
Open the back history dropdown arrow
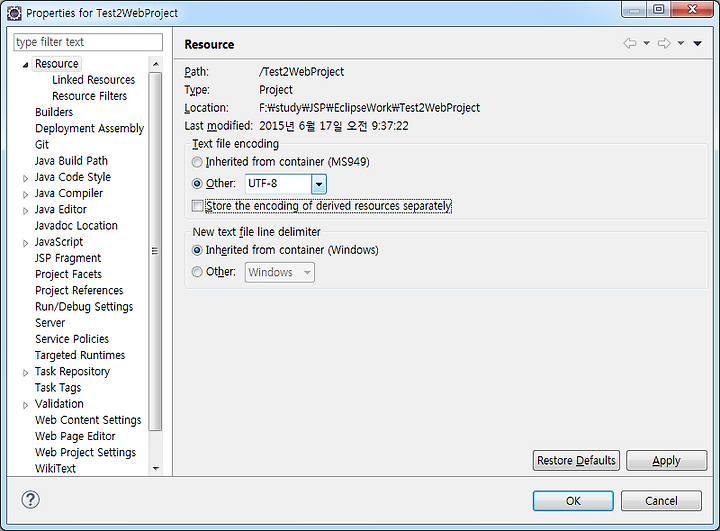(647, 43)
